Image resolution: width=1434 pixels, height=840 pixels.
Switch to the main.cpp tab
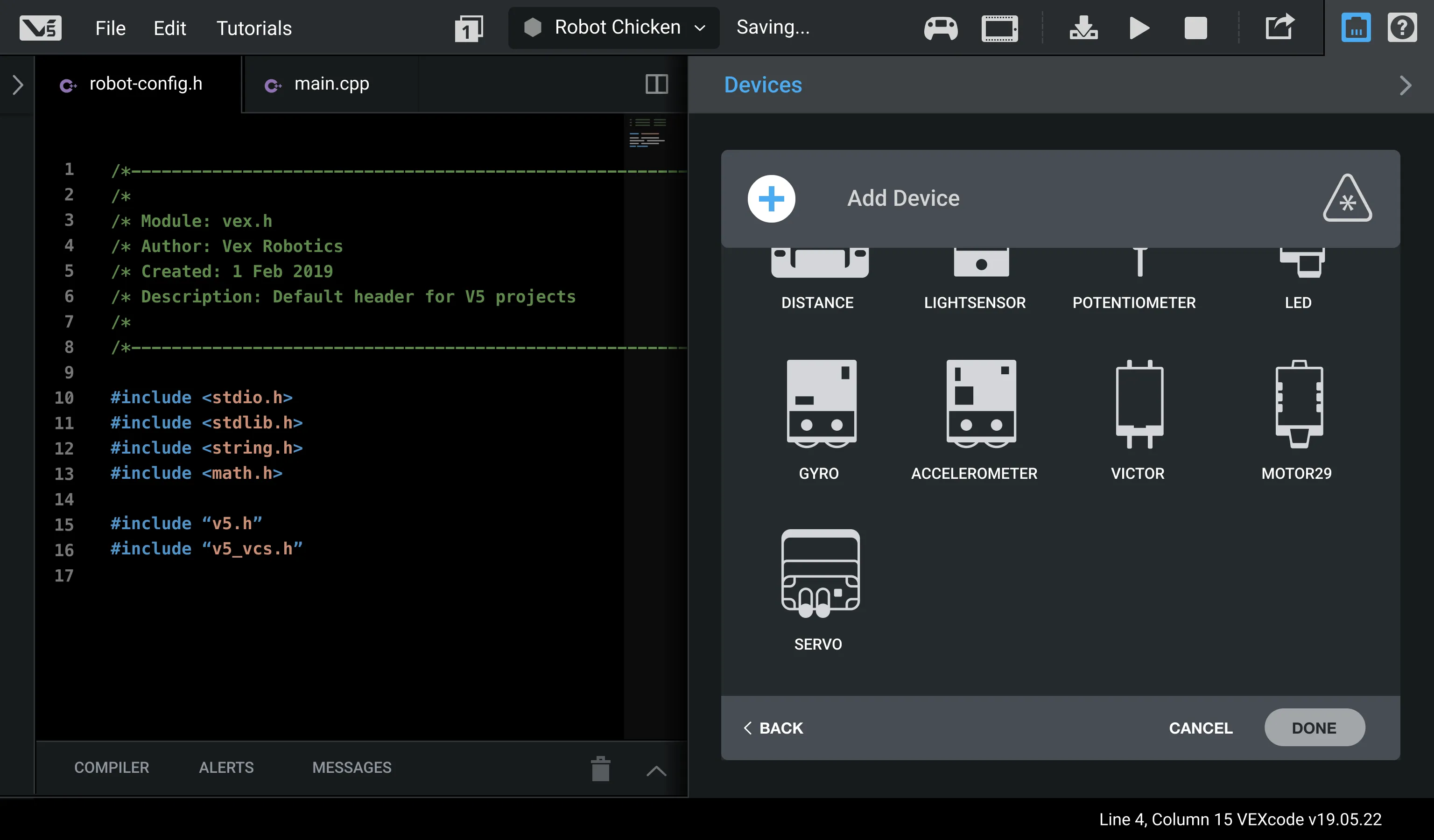[x=330, y=84]
